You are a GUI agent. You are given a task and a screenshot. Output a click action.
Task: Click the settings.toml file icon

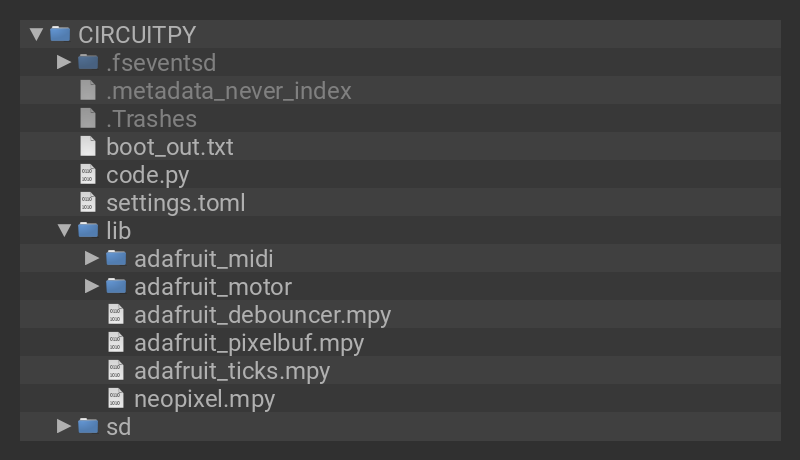88,202
